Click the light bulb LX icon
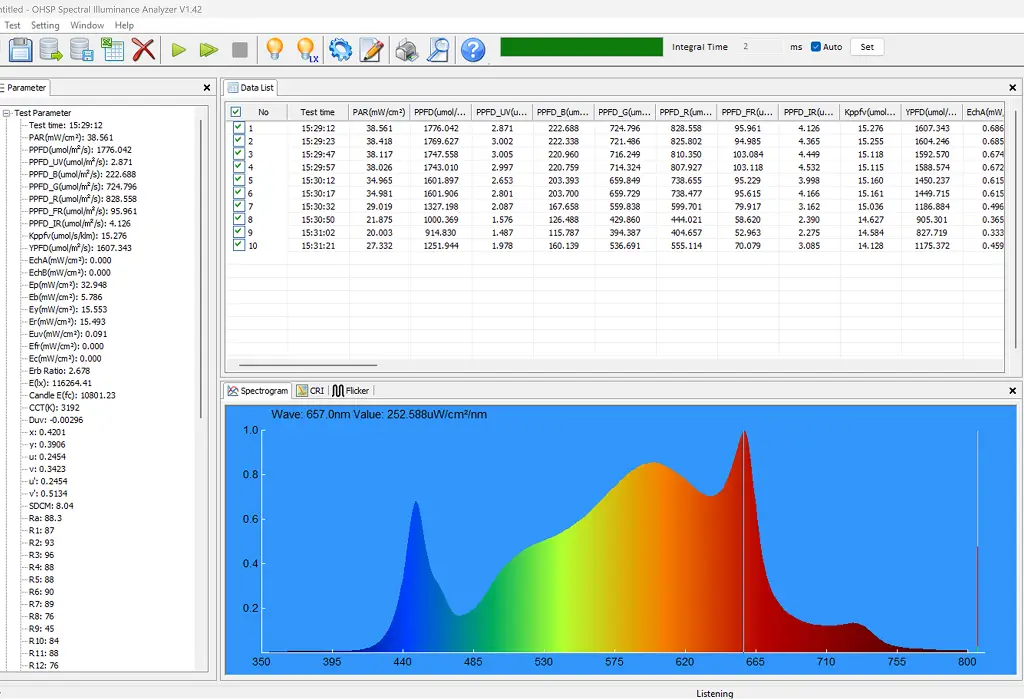1024x699 pixels. click(306, 49)
